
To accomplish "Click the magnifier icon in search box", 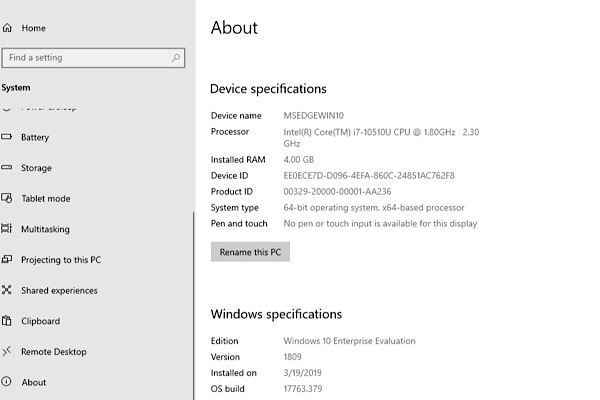I will (x=177, y=58).
